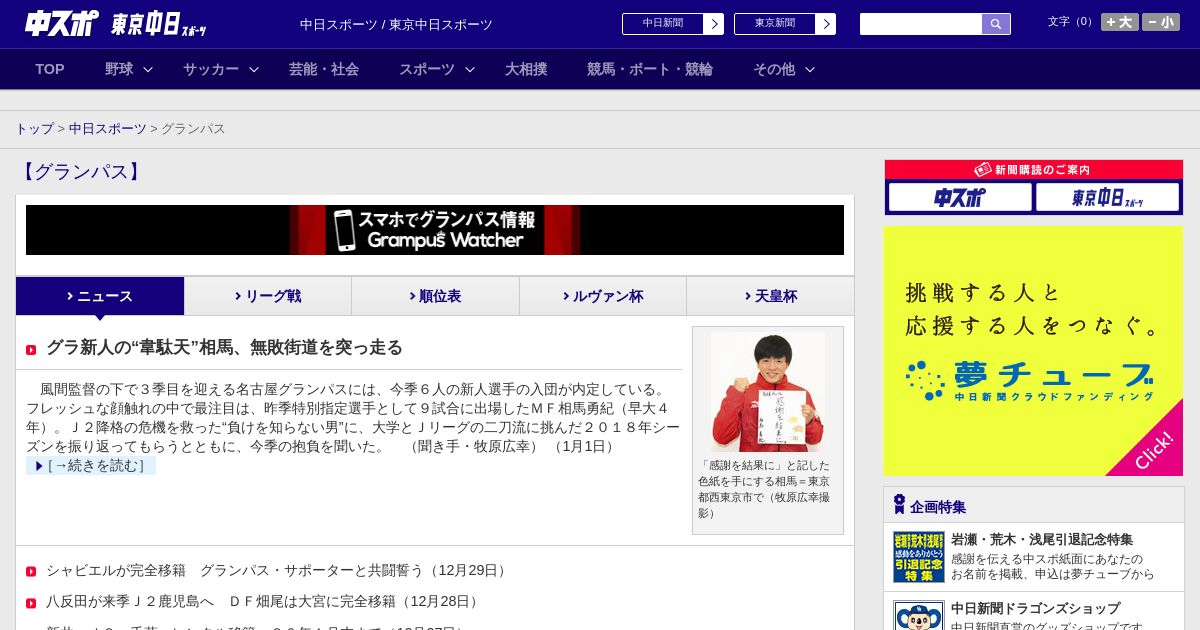Focus the header search input field
This screenshot has width=1200, height=630.
[x=921, y=24]
